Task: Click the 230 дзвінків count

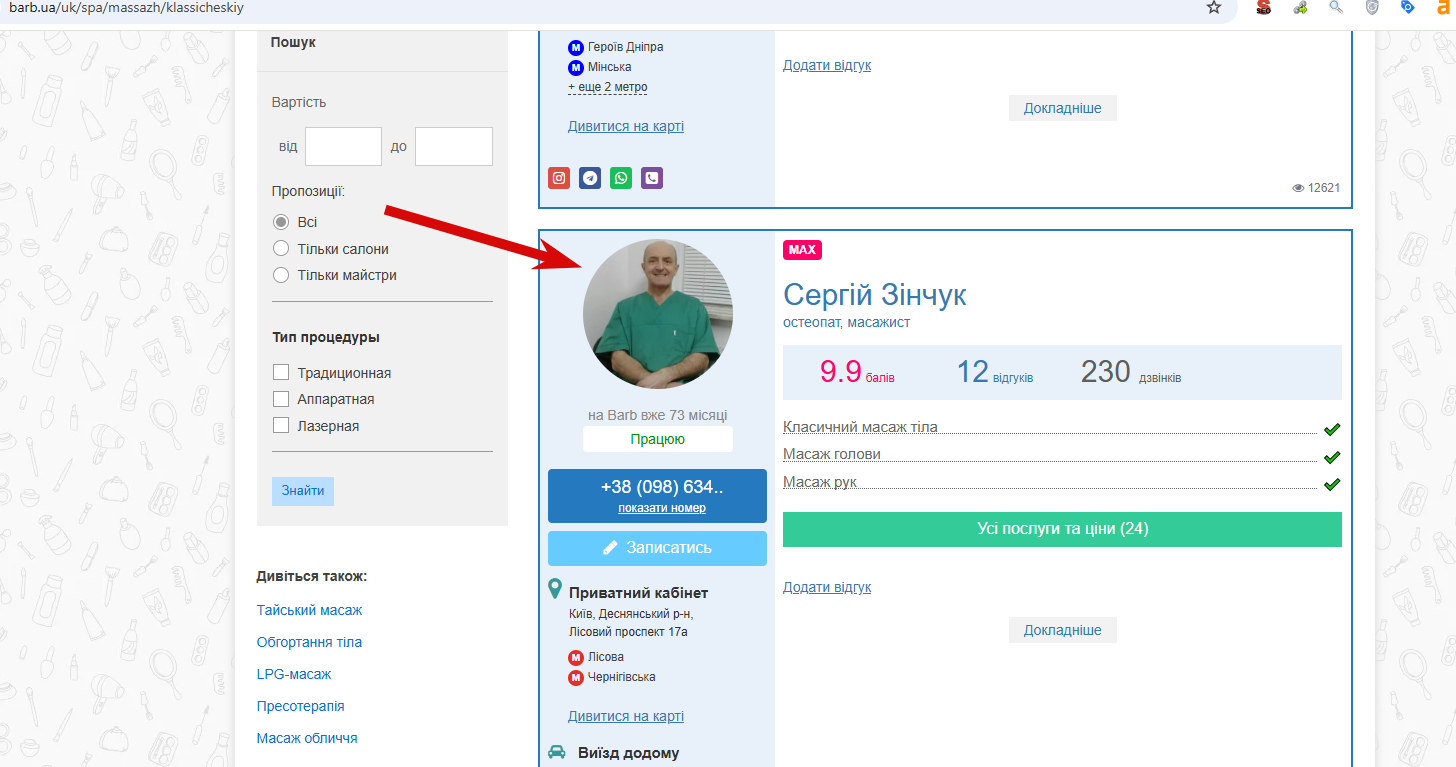Action: pos(1131,372)
